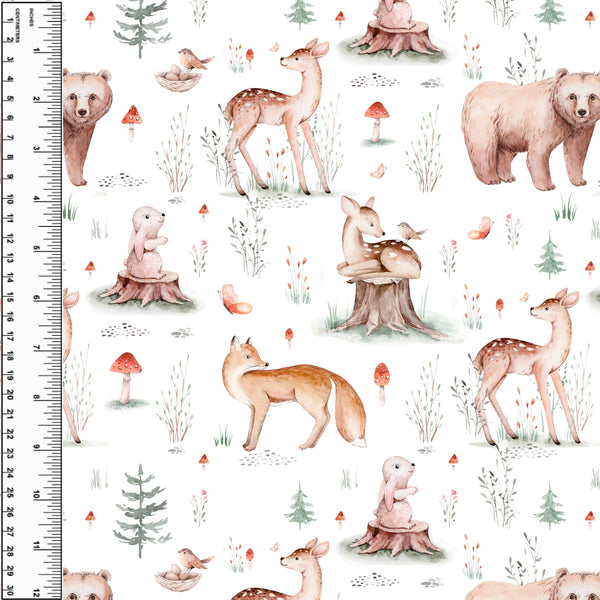Screen dimensions: 600x600
Task: Select the orange butterfly right of the stump fawn
Action: click(x=481, y=230)
